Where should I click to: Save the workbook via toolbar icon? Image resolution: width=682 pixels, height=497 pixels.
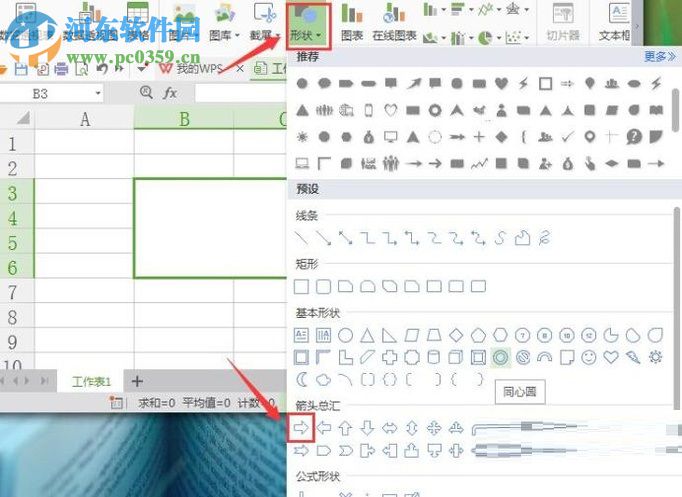coord(21,70)
